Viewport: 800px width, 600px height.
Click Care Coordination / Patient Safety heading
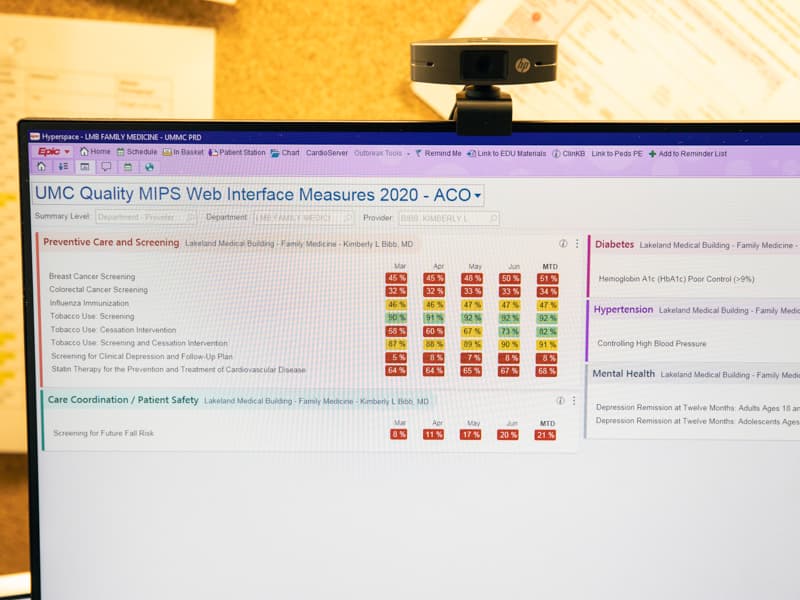123,400
